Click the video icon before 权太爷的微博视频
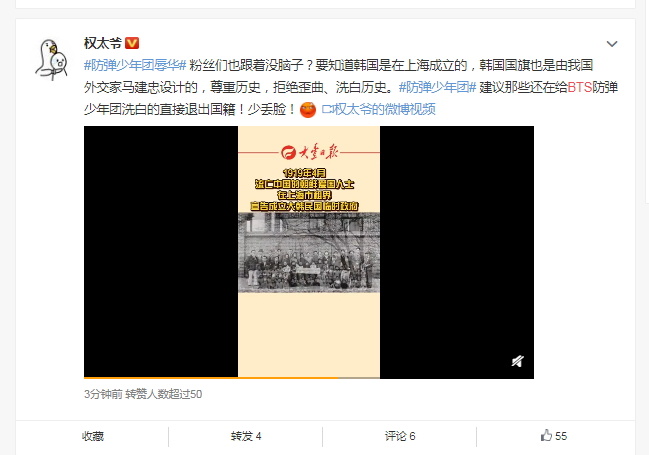The width and height of the screenshot is (649, 455). tap(327, 109)
